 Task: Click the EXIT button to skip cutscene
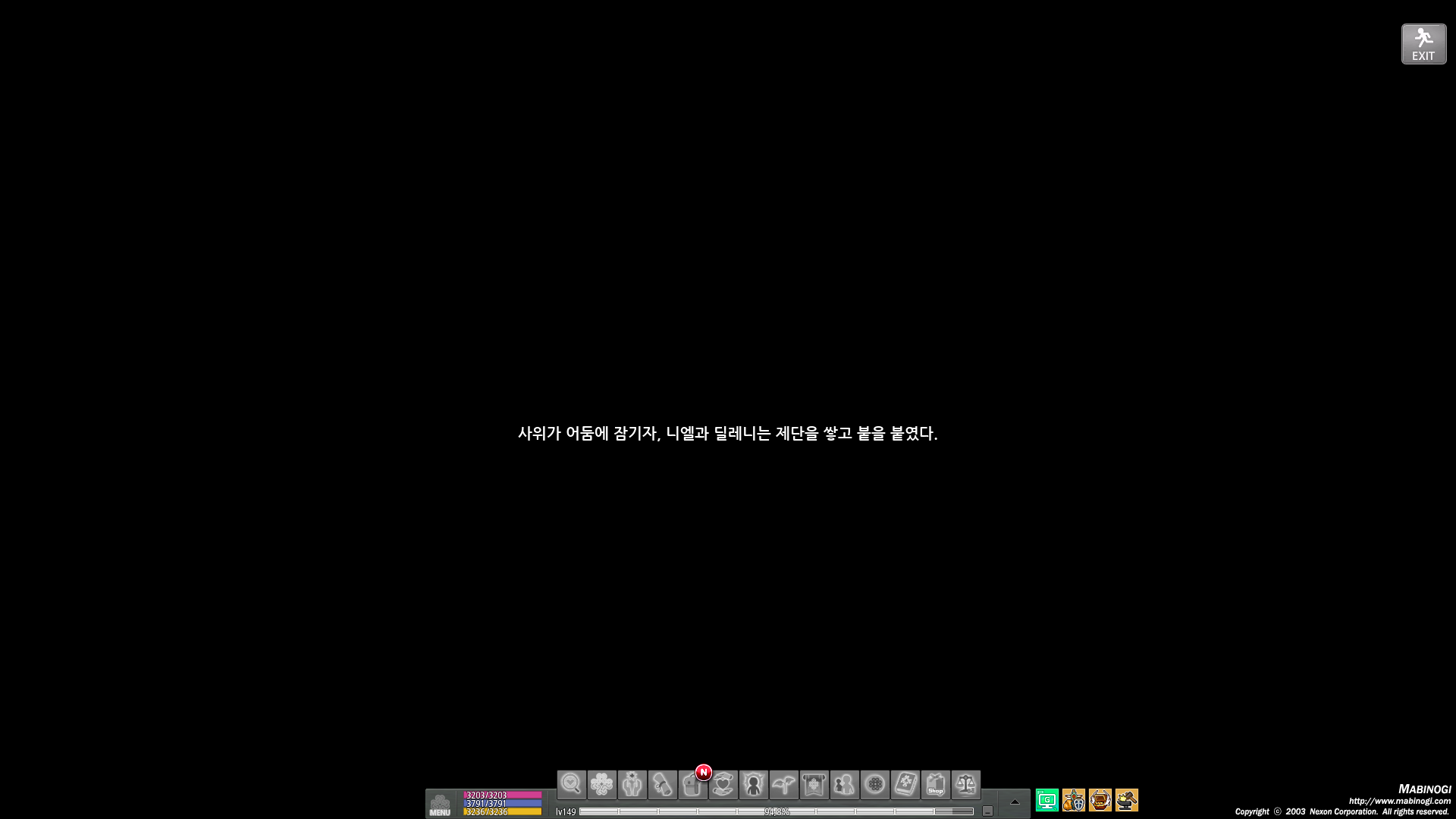[1423, 44]
